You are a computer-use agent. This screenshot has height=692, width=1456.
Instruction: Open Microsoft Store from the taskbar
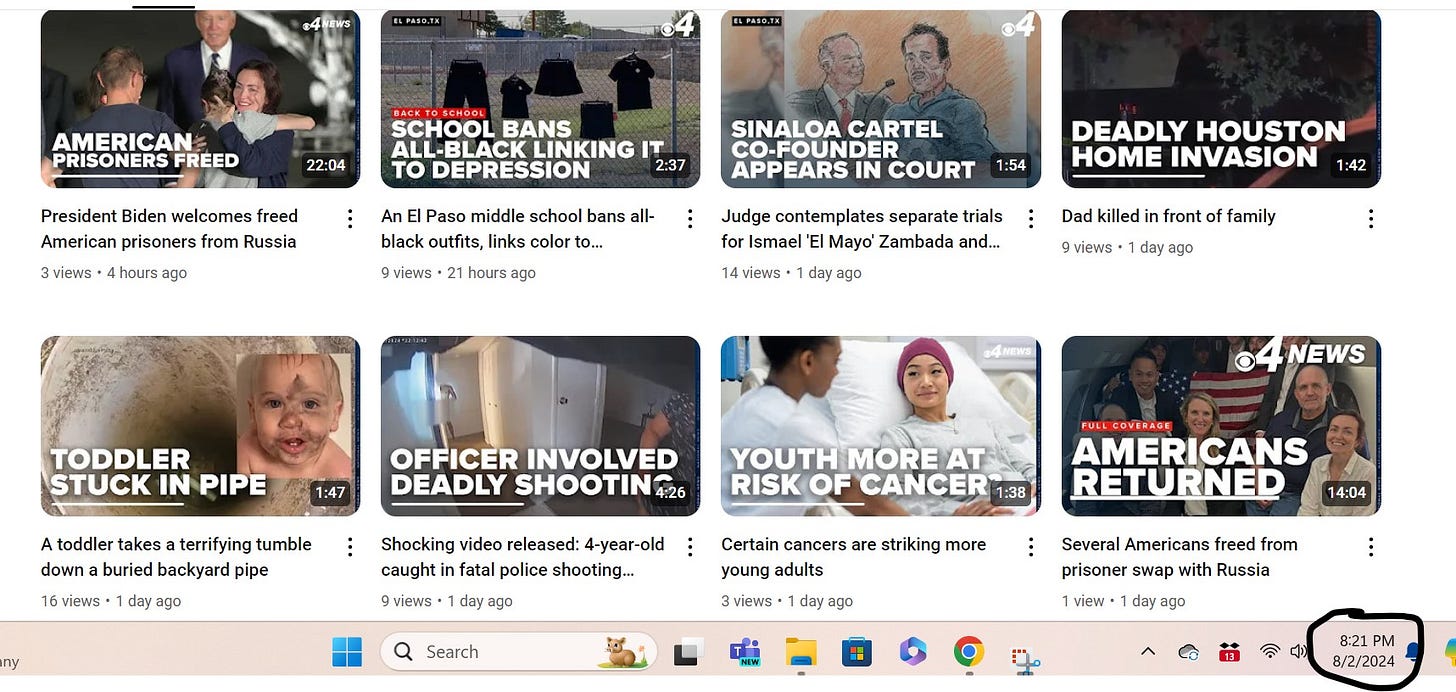(856, 652)
